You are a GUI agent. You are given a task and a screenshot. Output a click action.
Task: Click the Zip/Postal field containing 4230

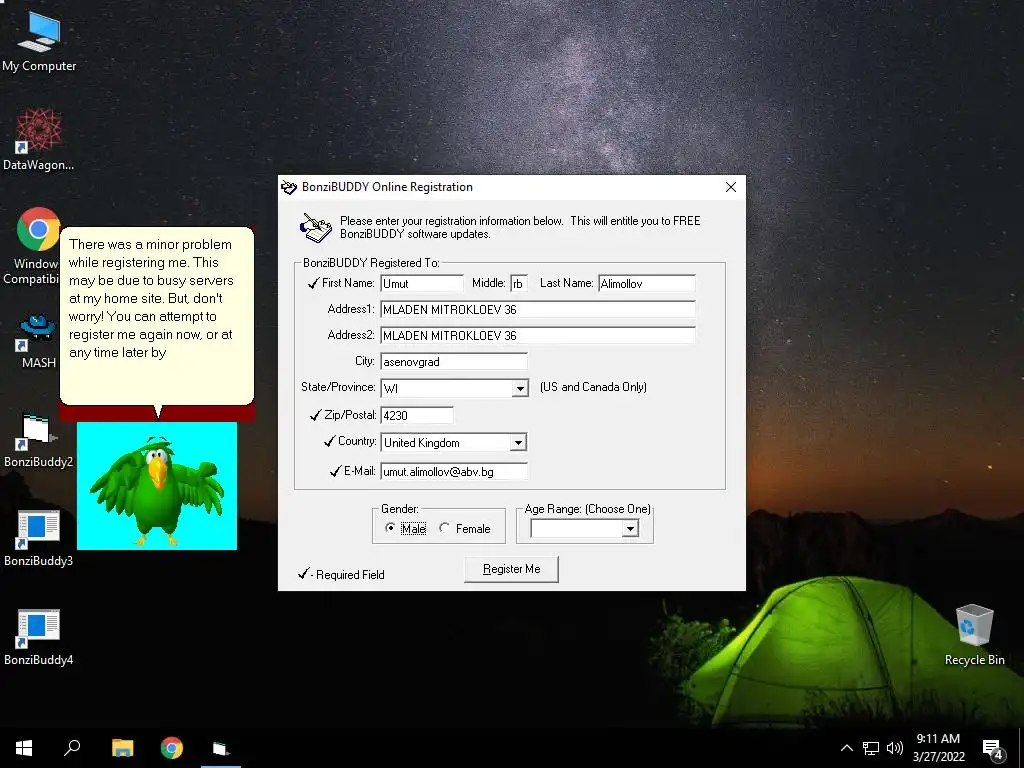[x=417, y=415]
